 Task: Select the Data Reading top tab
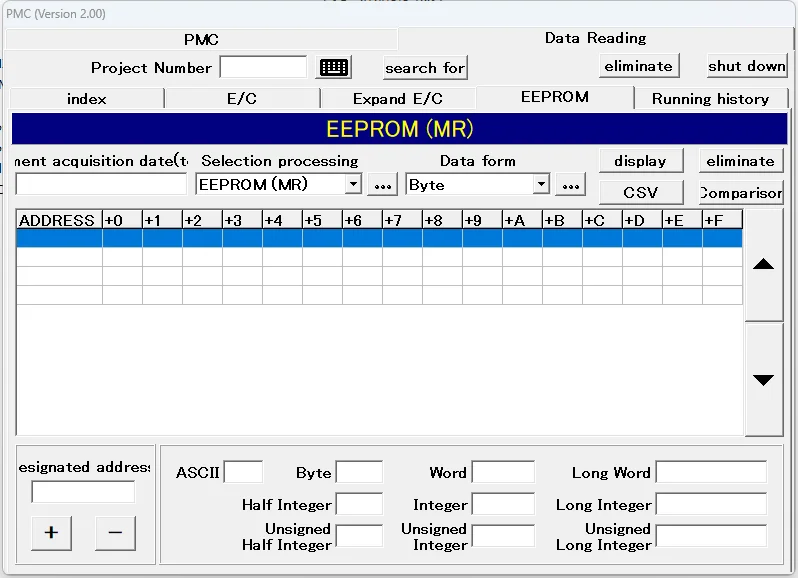point(595,38)
